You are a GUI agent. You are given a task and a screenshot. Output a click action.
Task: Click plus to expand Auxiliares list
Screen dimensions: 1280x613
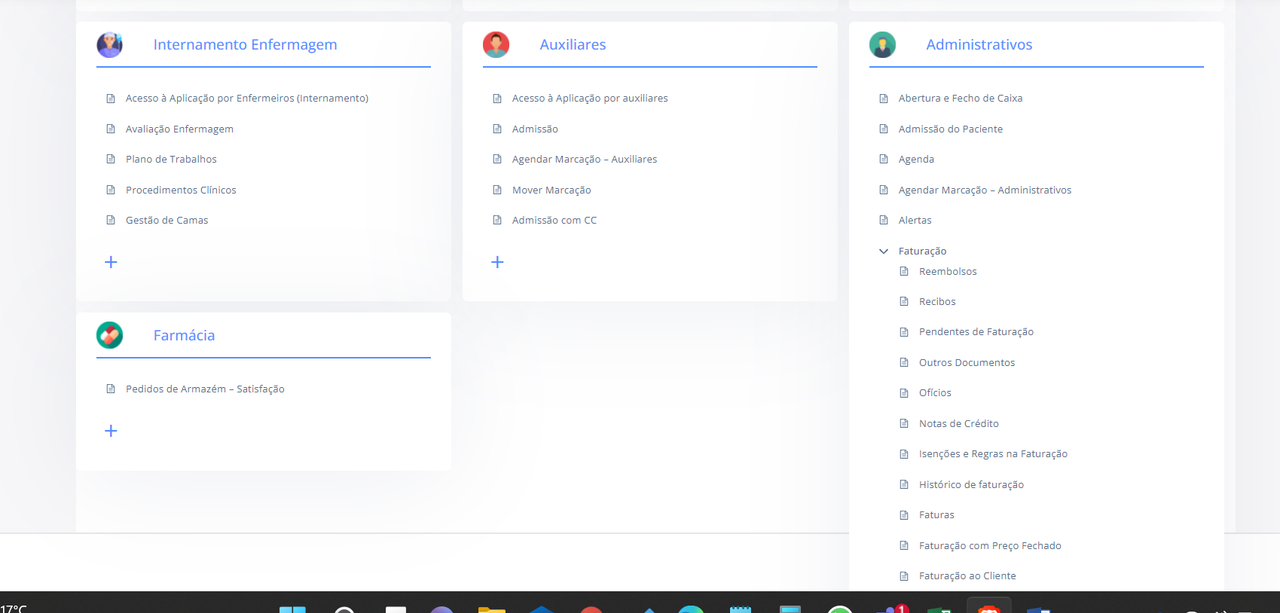point(497,262)
